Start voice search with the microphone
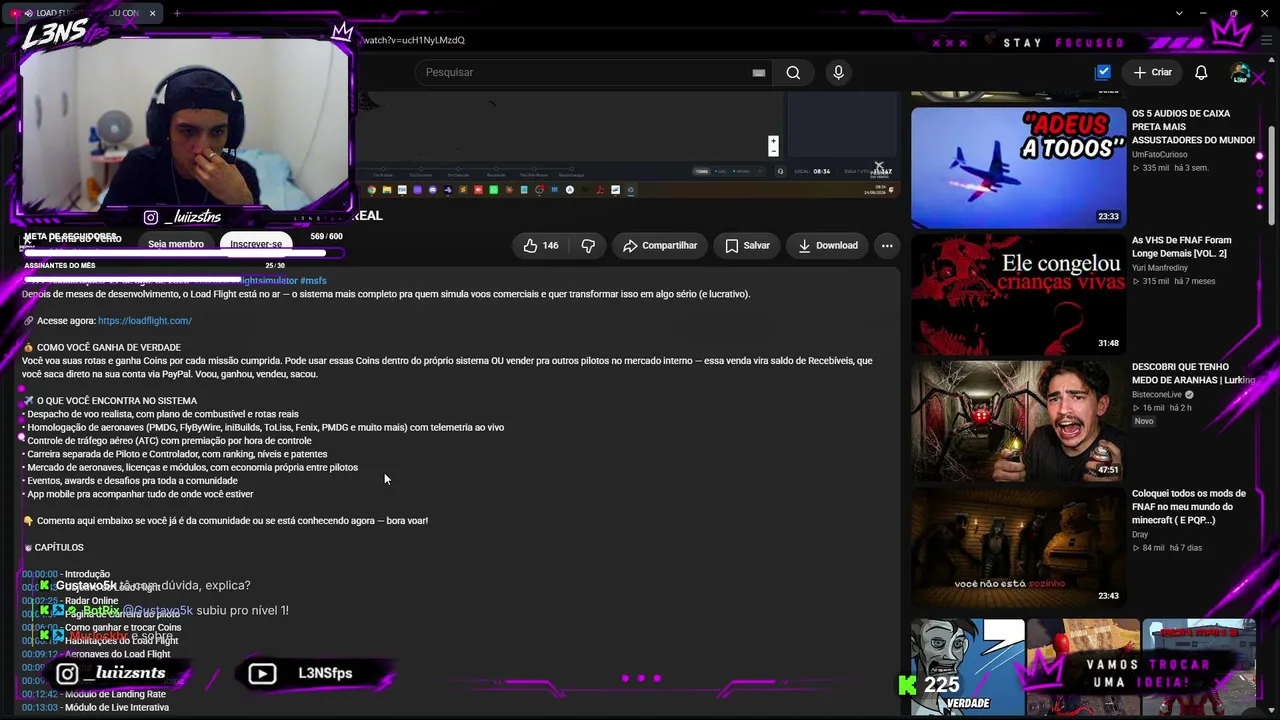The height and width of the screenshot is (720, 1280). pos(838,72)
